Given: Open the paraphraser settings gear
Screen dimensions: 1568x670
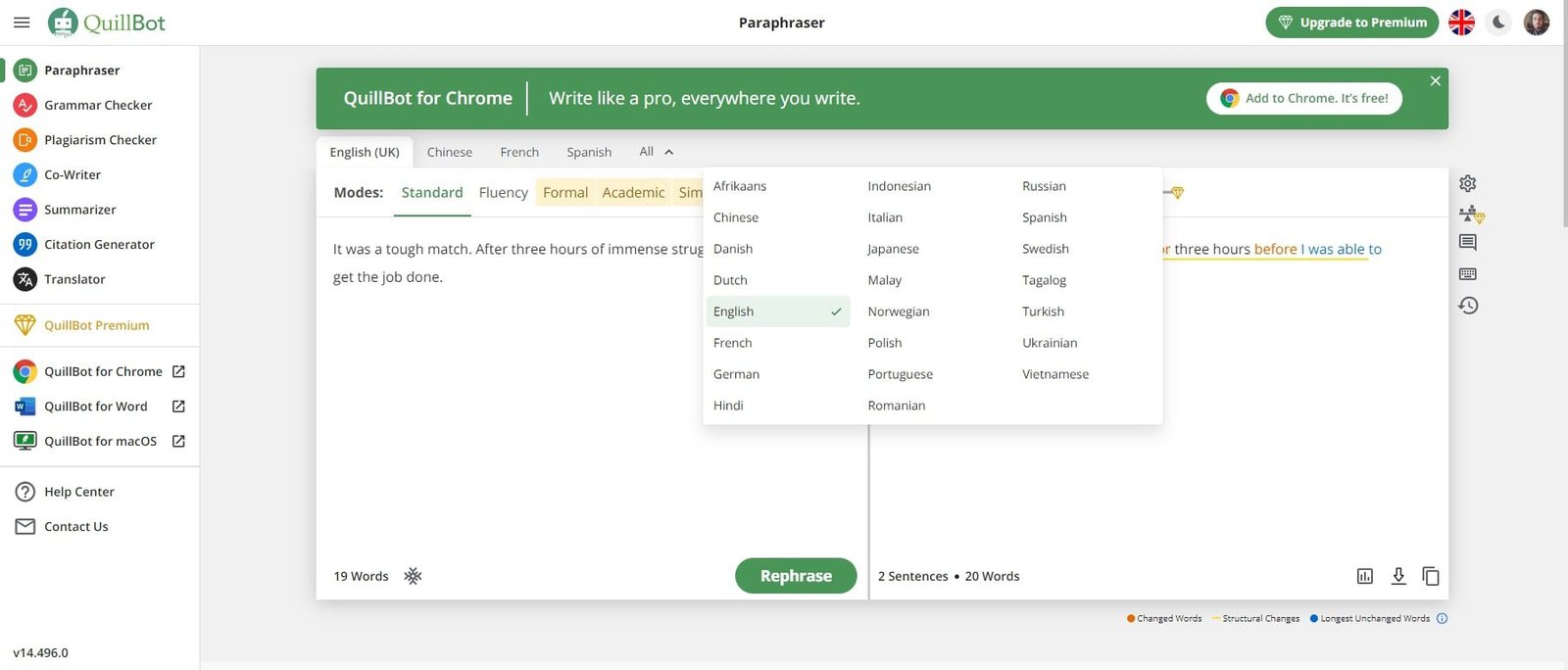Looking at the screenshot, I should (x=1467, y=183).
